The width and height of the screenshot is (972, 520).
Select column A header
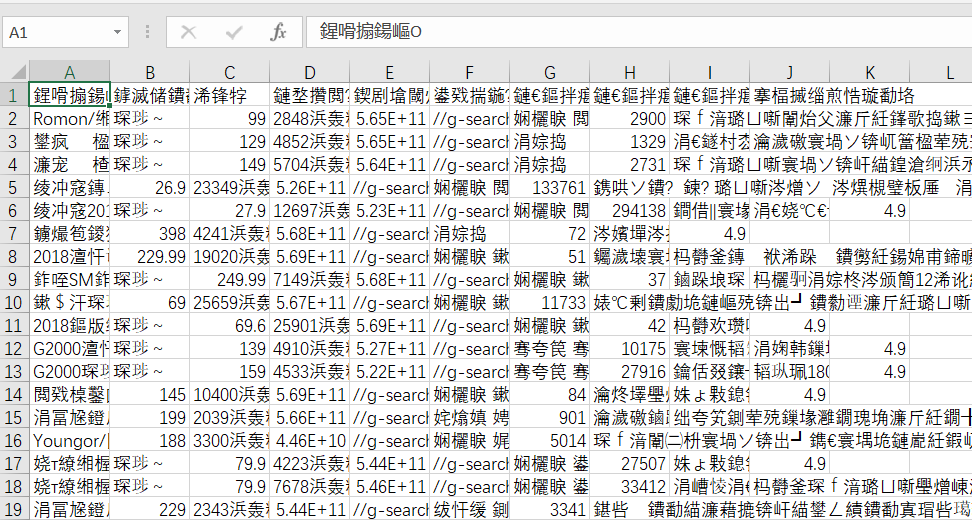(x=69, y=73)
